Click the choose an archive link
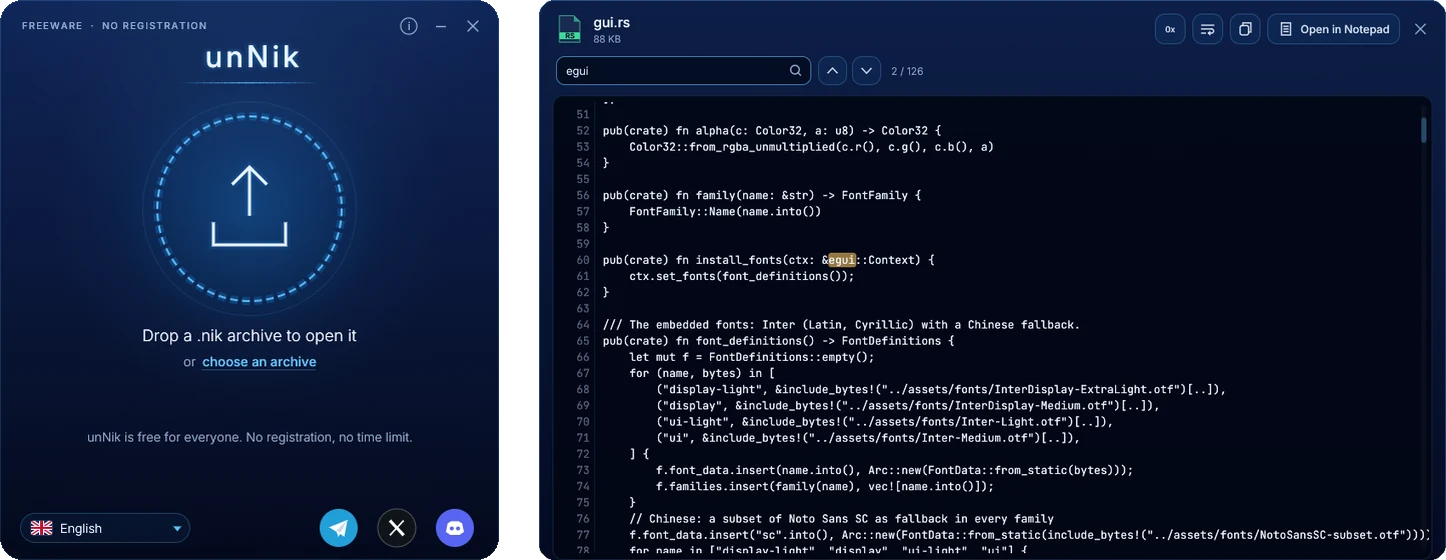This screenshot has height=560, width=1446. (259, 362)
